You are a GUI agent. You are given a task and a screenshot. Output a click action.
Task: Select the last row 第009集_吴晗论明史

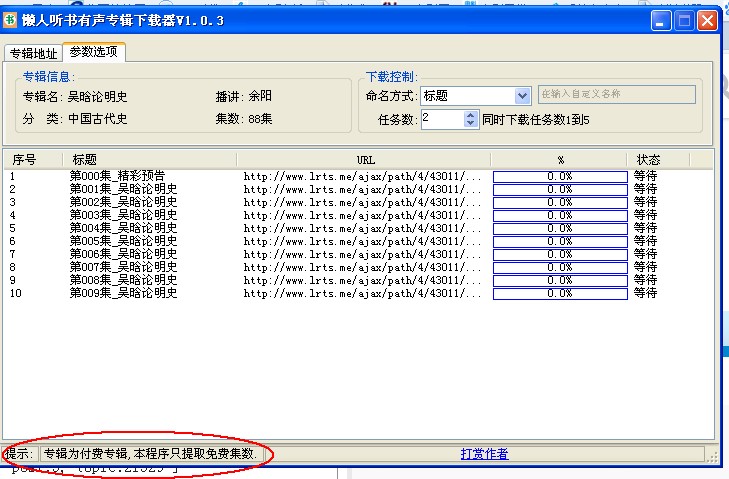pyautogui.click(x=123, y=293)
